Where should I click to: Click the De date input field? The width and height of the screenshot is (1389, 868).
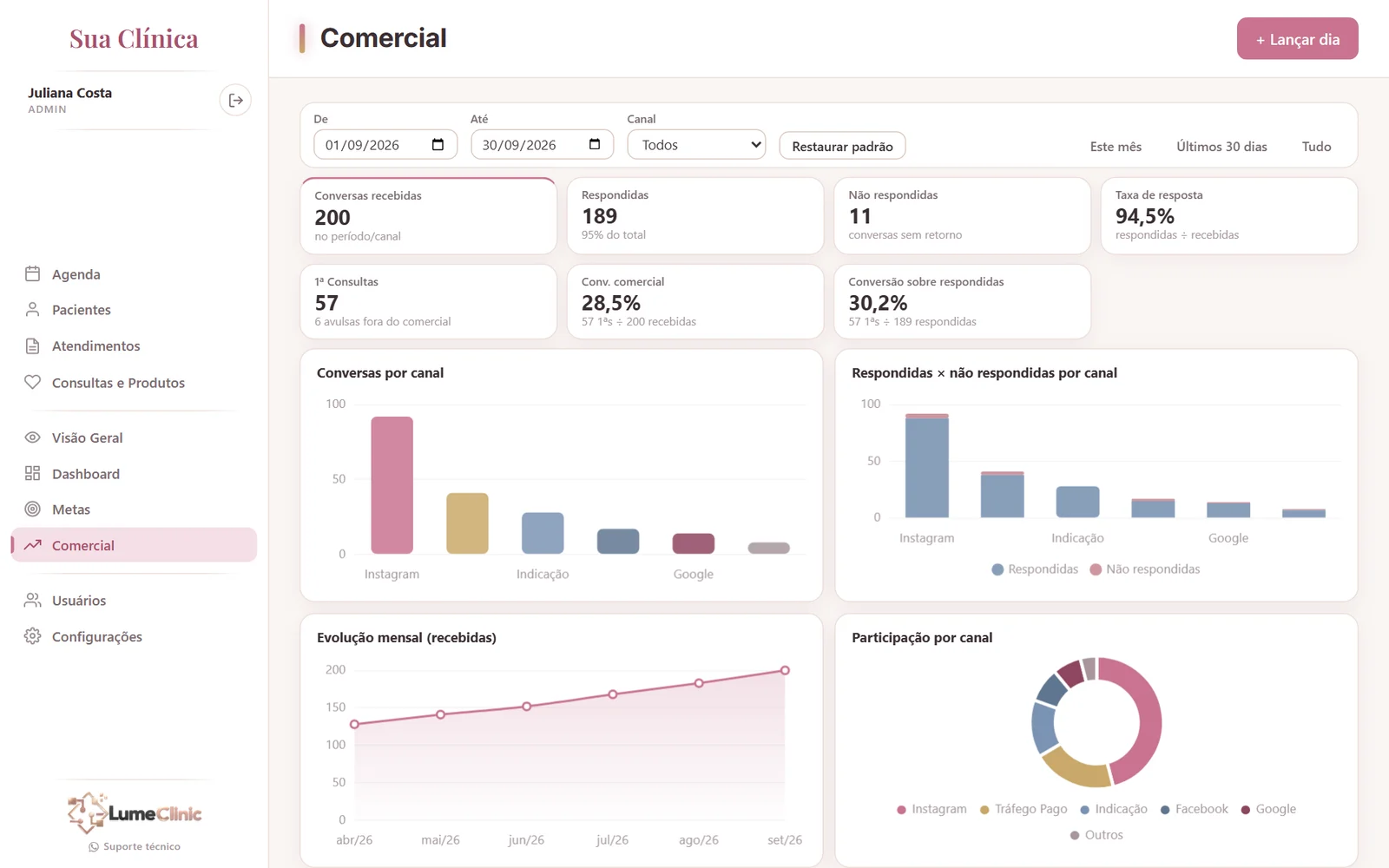point(385,145)
